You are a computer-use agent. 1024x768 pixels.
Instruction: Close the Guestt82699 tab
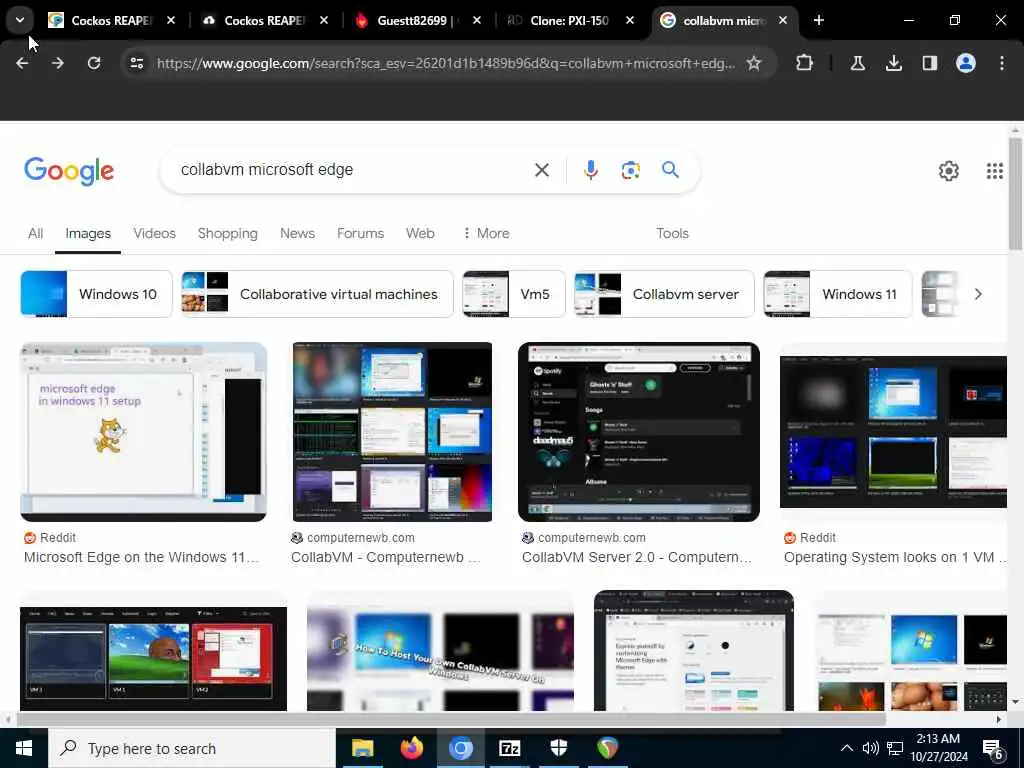[x=477, y=20]
